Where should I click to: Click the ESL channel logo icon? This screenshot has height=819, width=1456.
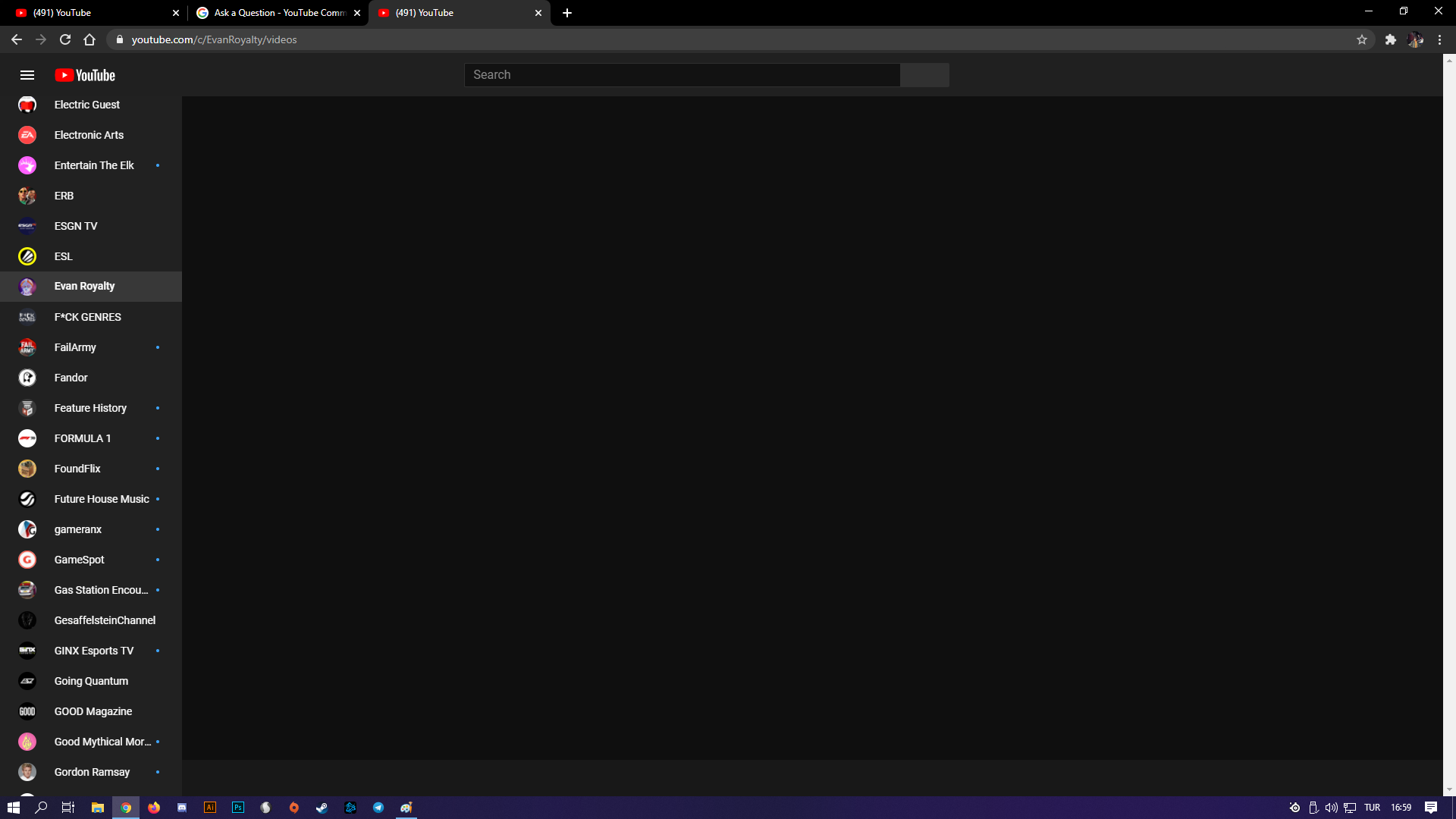[27, 256]
